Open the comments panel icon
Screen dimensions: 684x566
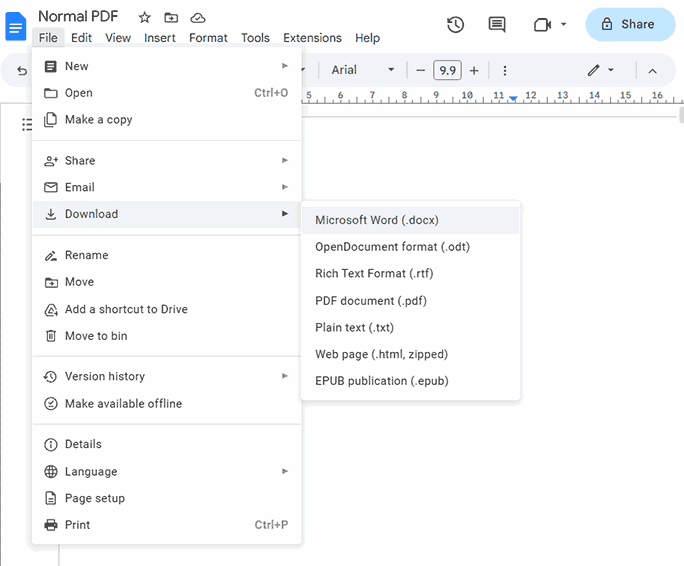pyautogui.click(x=497, y=24)
